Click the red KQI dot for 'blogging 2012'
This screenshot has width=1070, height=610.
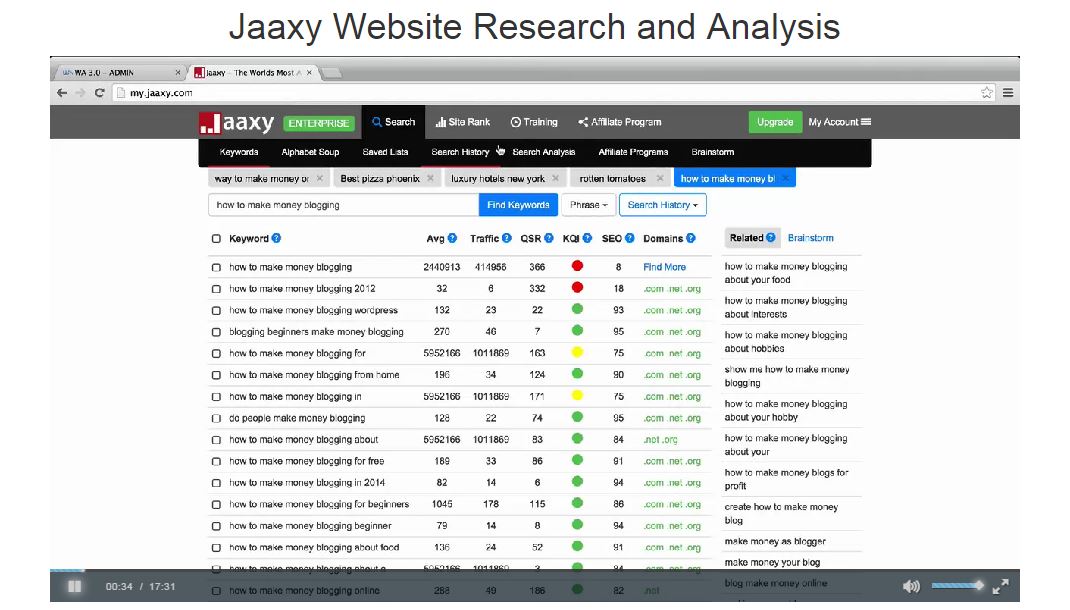577,287
